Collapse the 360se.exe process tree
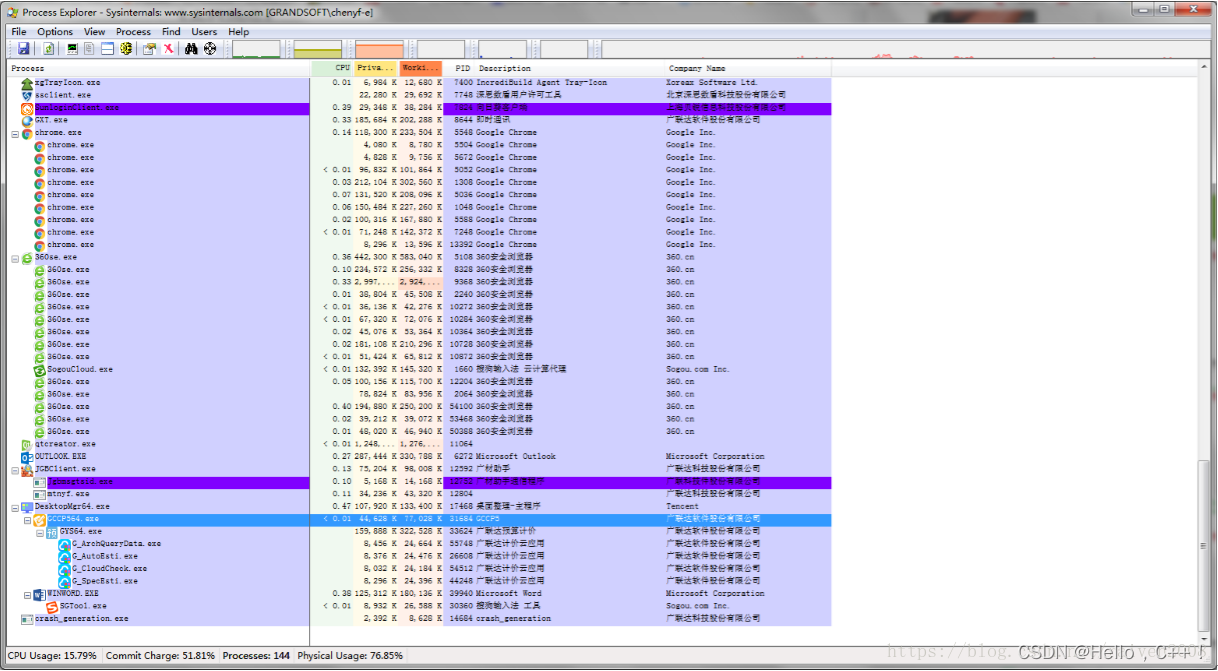The width and height of the screenshot is (1218, 671). (x=15, y=257)
